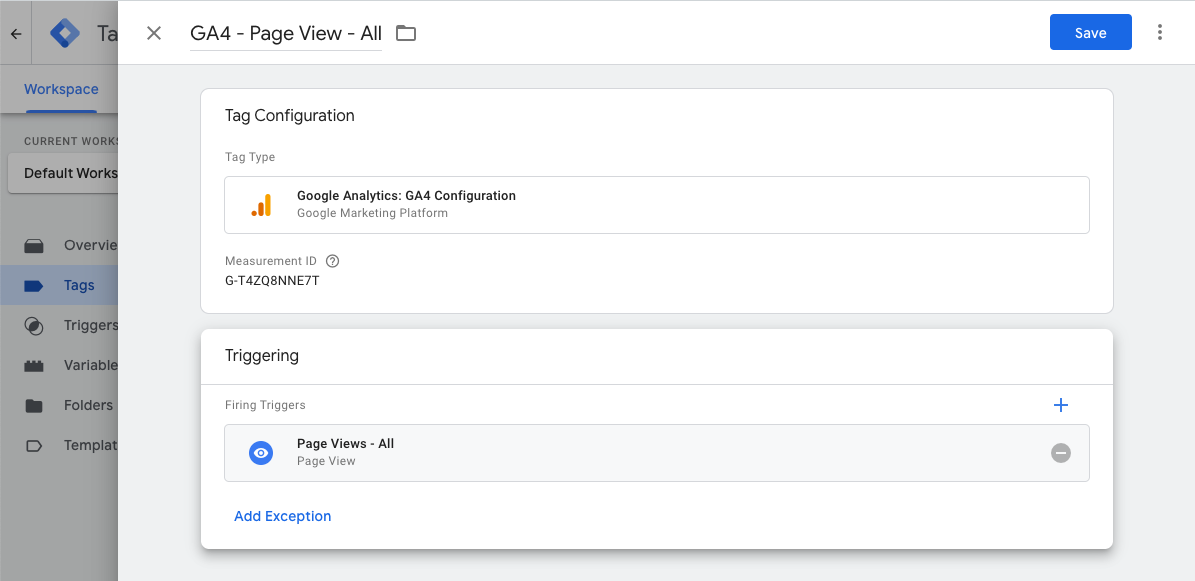Add a new firing trigger with plus icon

tap(1061, 405)
